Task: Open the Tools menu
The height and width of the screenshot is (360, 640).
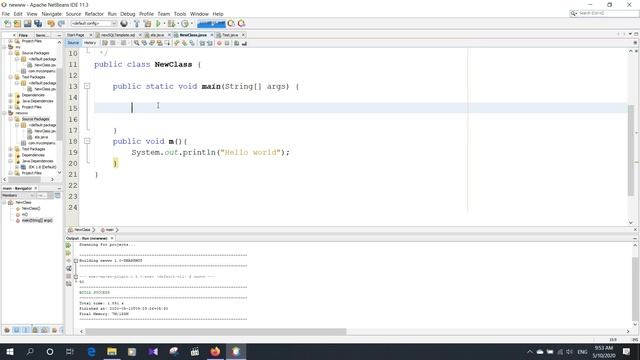Action: tap(180, 14)
